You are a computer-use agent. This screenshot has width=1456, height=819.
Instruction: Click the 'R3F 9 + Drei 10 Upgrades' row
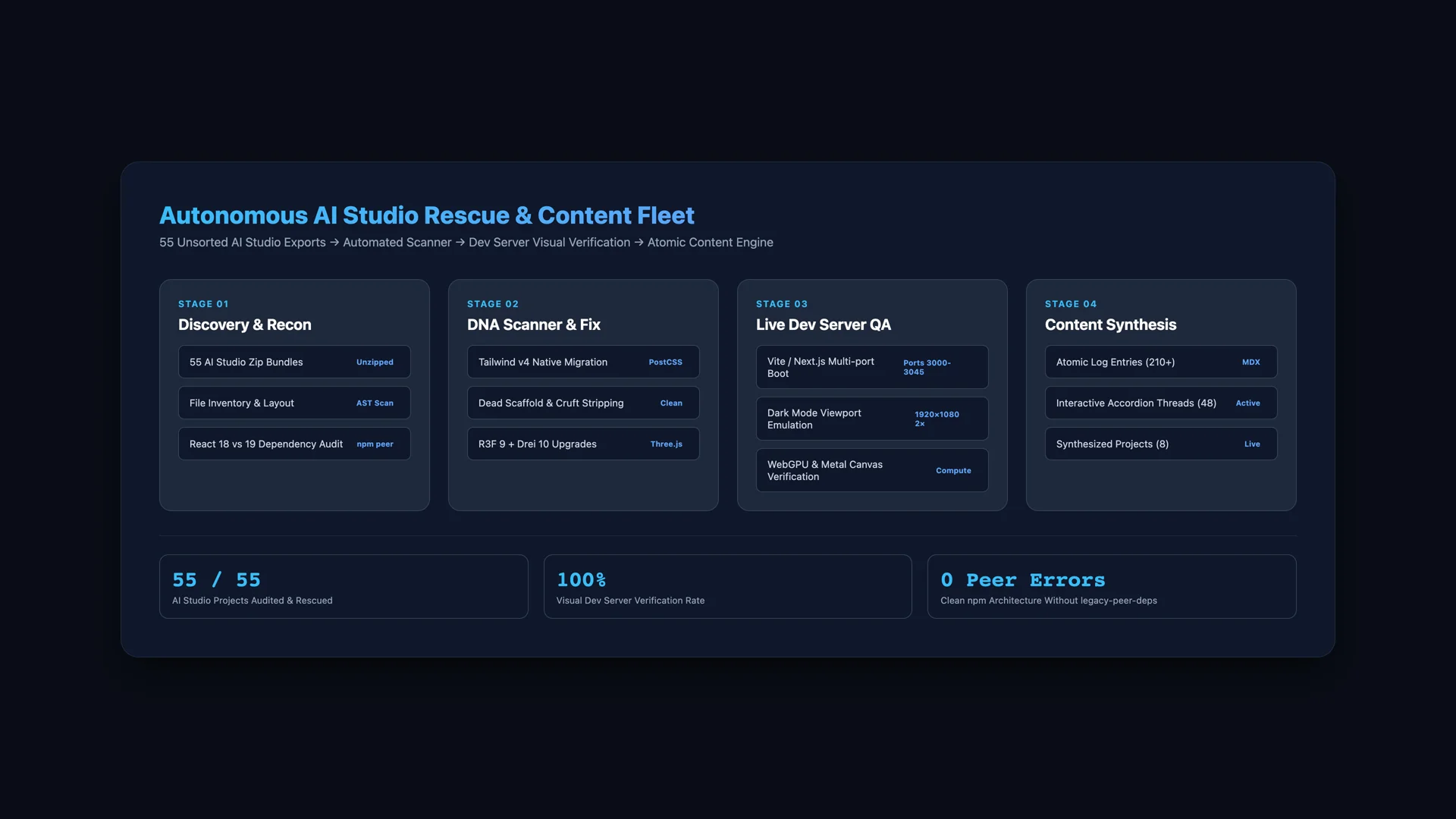tap(583, 444)
